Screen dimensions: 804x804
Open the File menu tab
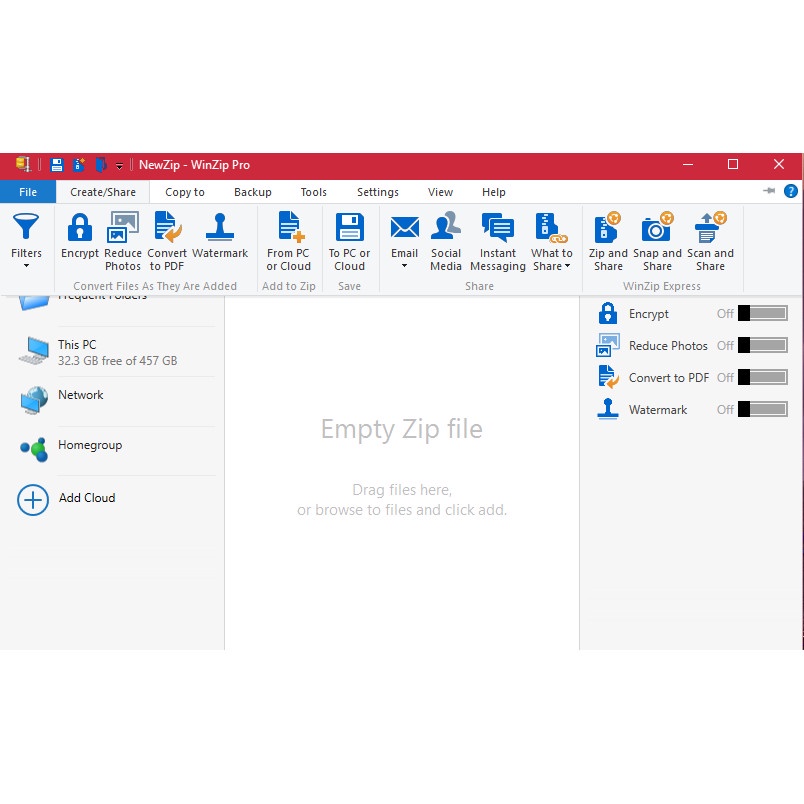28,192
